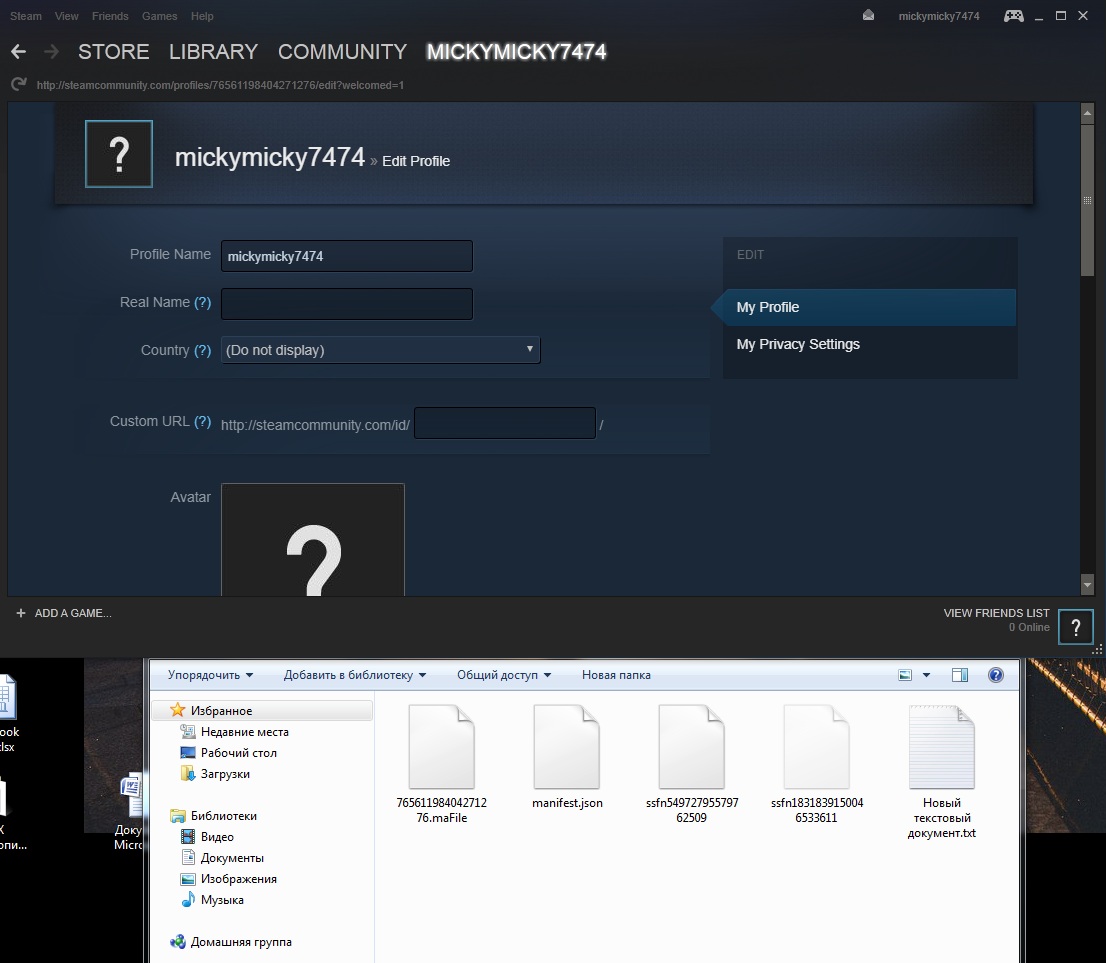
Task: Open My Privacy Settings
Action: (798, 344)
